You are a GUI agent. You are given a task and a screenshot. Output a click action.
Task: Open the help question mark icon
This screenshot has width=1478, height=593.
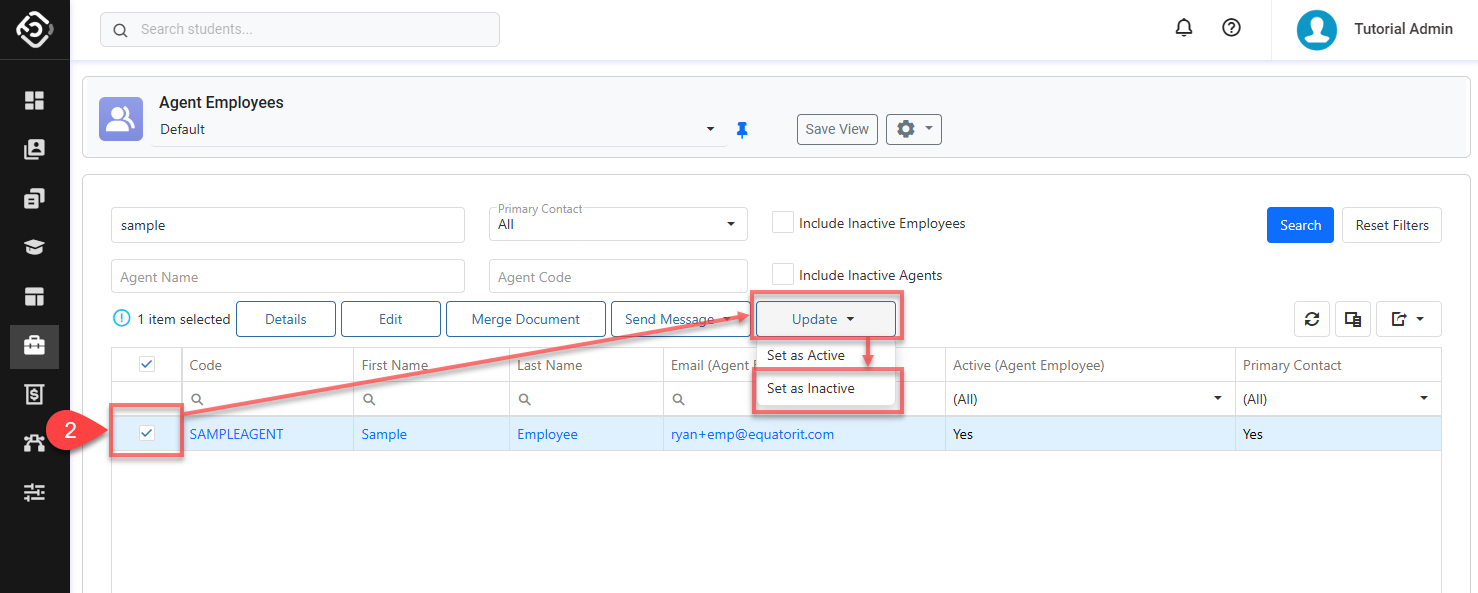(1232, 29)
